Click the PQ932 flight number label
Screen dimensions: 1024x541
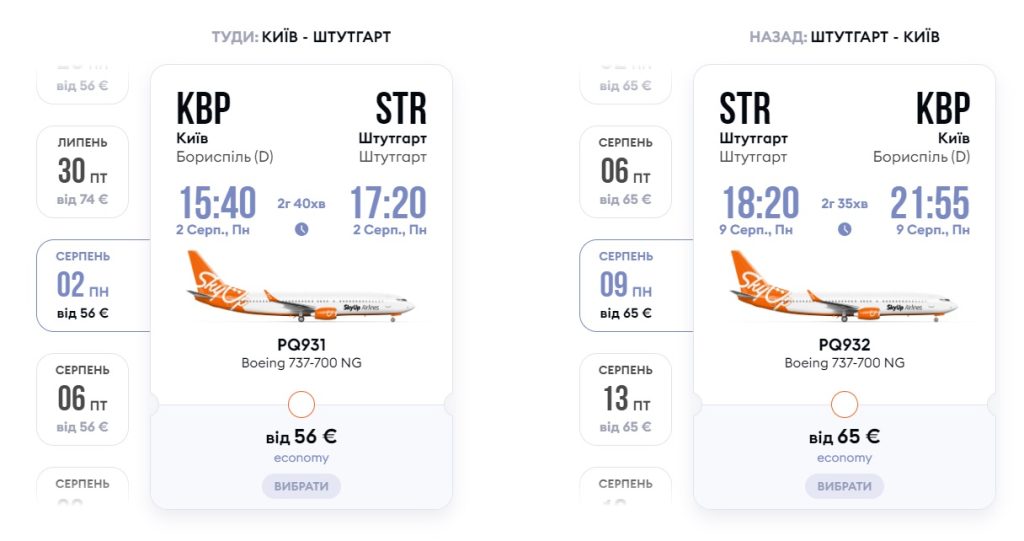845,345
